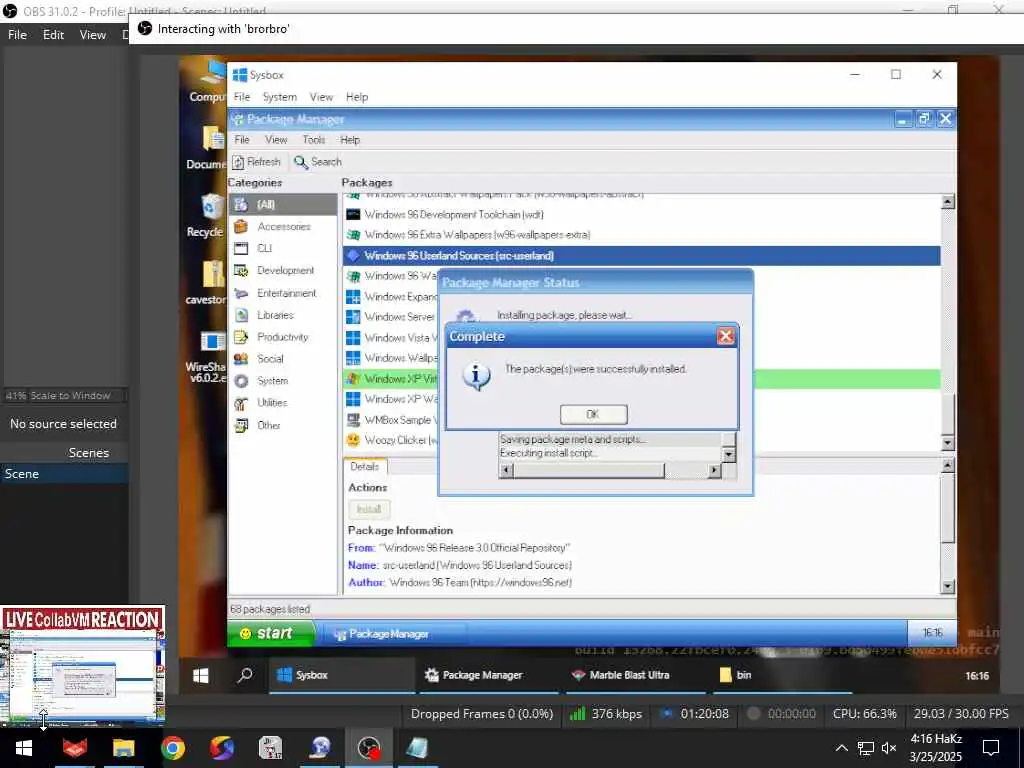Show hidden tray icons chevron
1024x768 pixels.
tap(842, 748)
